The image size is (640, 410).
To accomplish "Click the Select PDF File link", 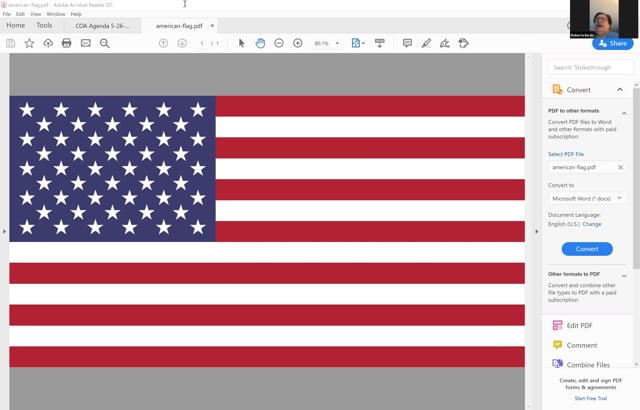I will click(566, 154).
